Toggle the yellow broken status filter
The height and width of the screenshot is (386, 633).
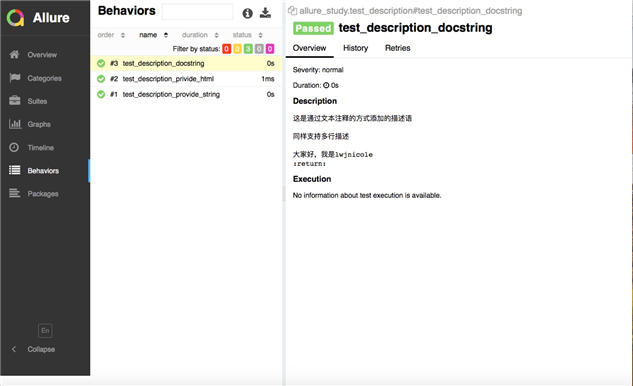(x=237, y=49)
